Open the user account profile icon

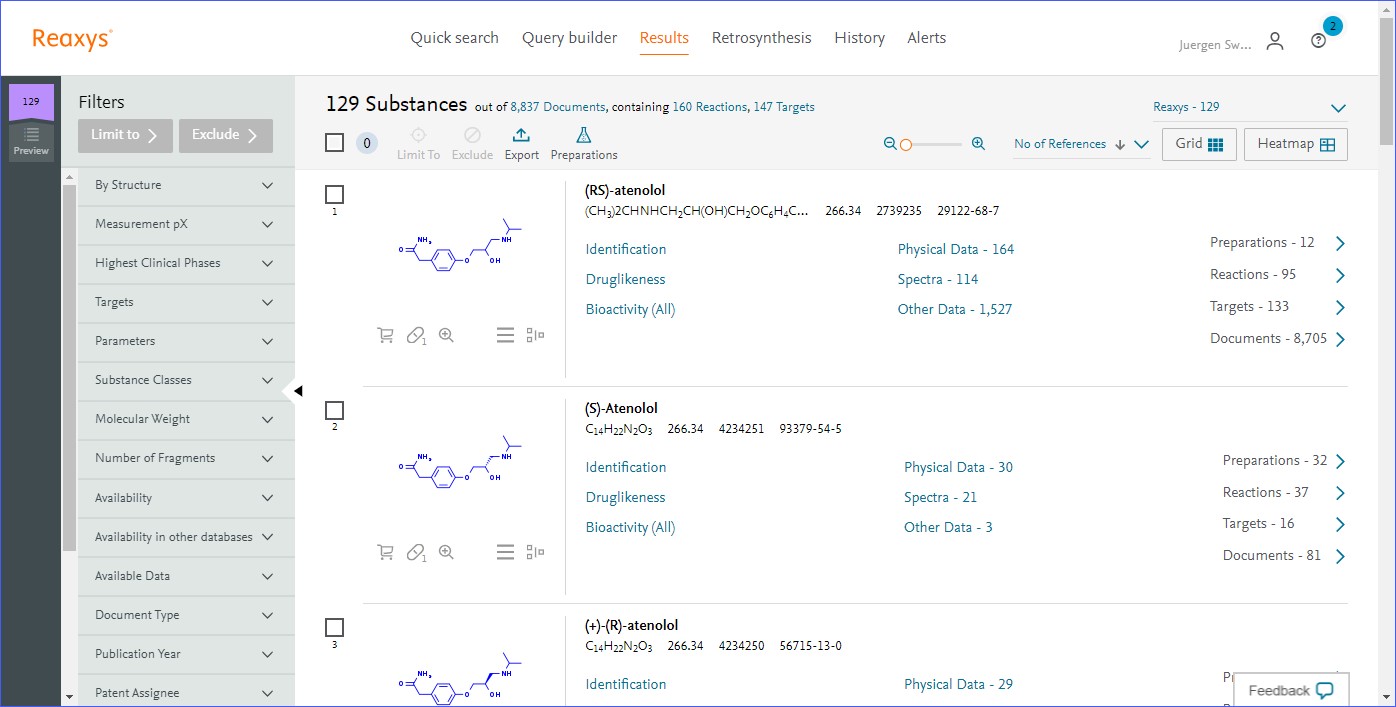1274,41
